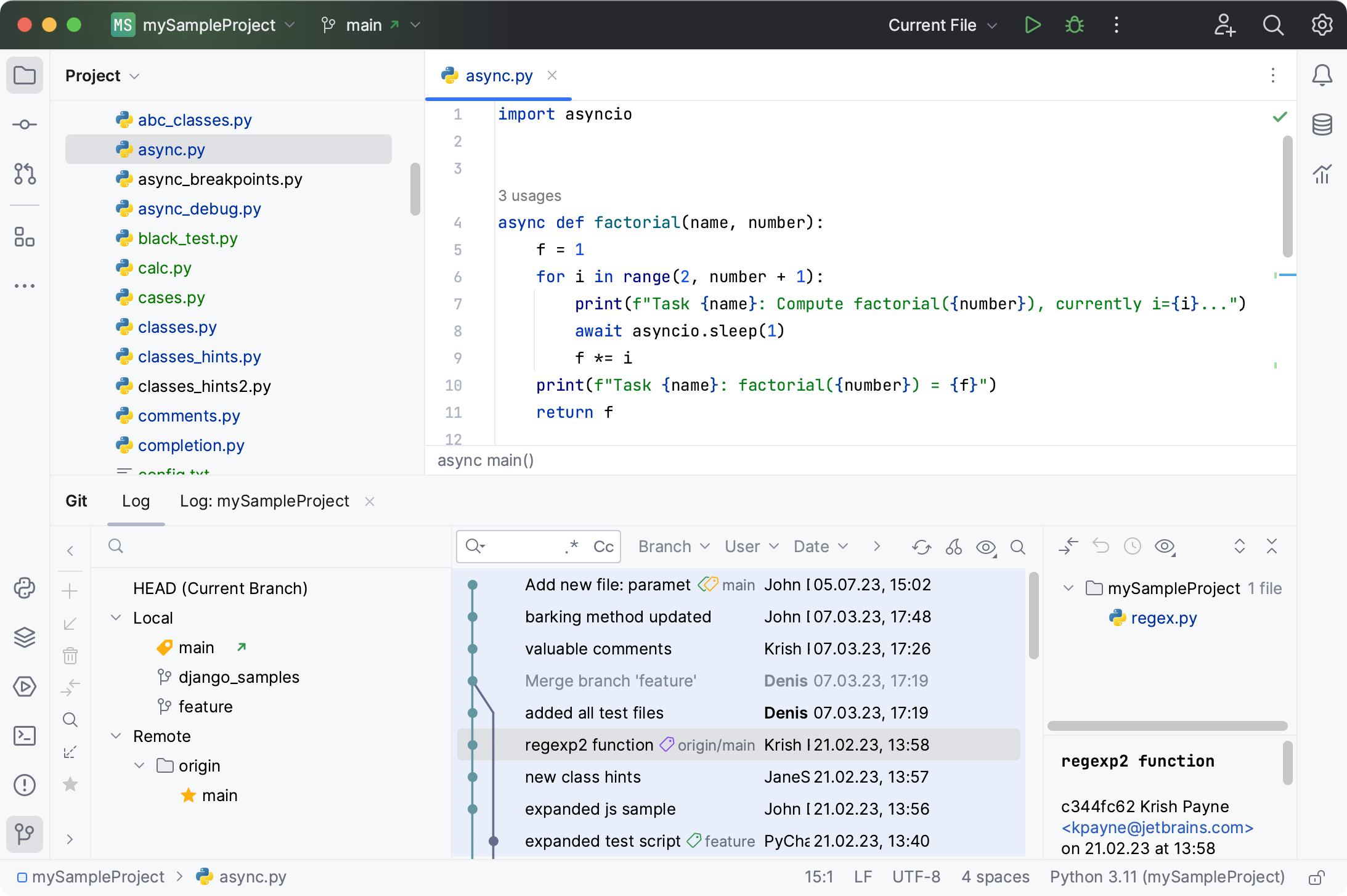Open the kpayne@jetbrains.com email link
1347x896 pixels.
(1157, 828)
